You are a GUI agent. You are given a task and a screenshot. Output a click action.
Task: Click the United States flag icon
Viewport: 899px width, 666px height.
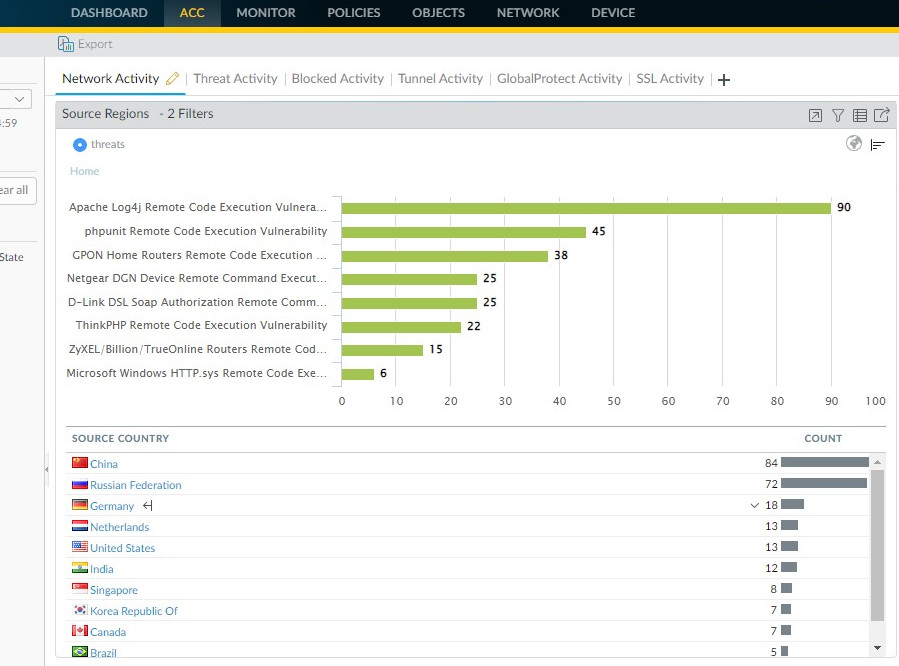(x=80, y=547)
